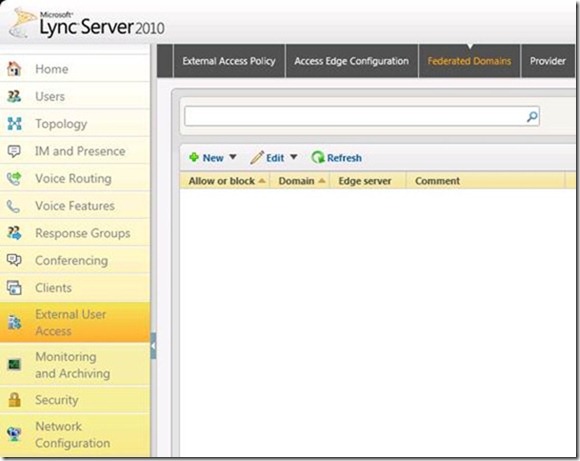Click the Conferencing speech bubbles icon
Screen dimensions: 580x461
[14, 260]
